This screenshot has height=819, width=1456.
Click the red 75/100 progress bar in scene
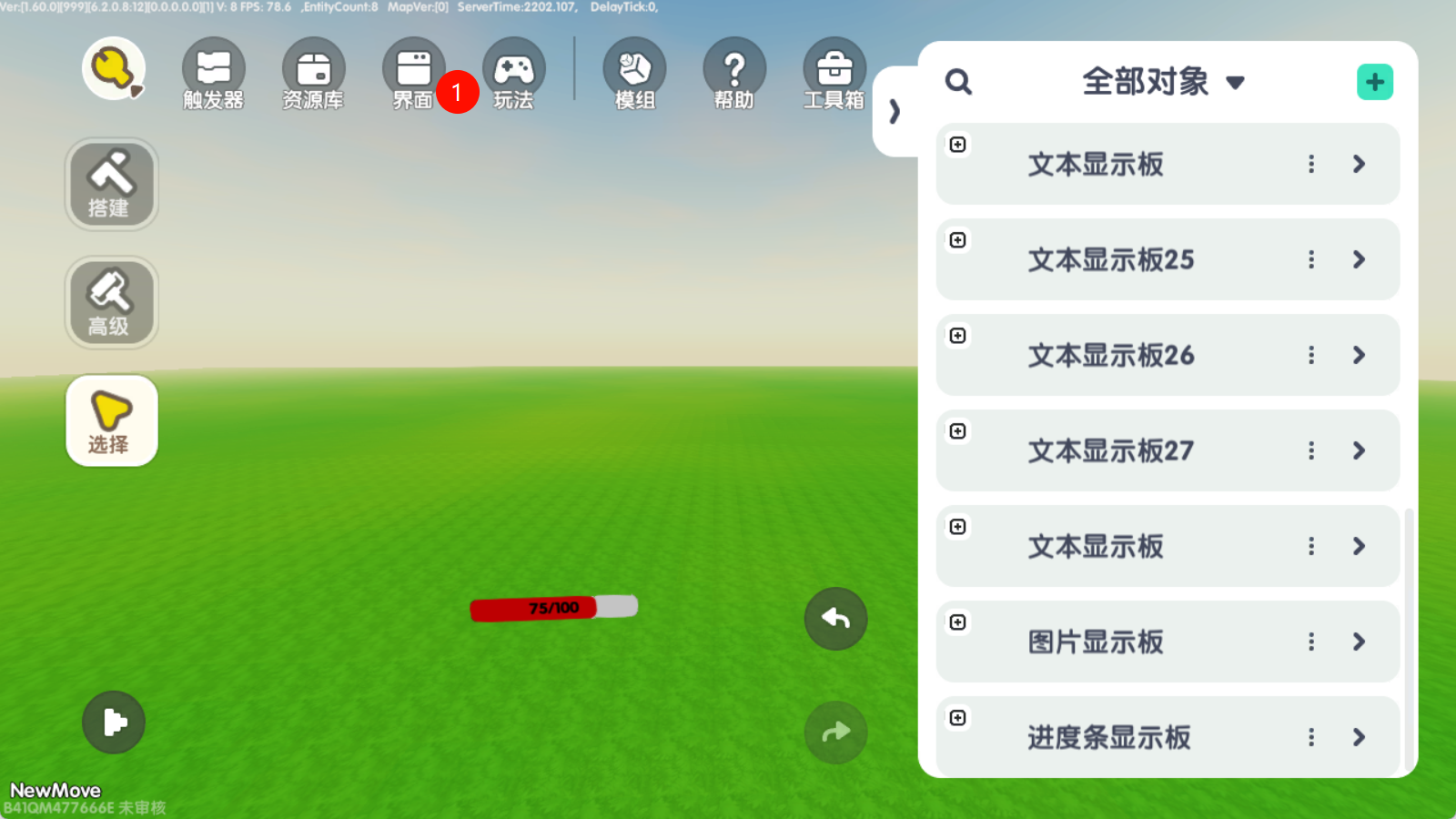coord(553,608)
